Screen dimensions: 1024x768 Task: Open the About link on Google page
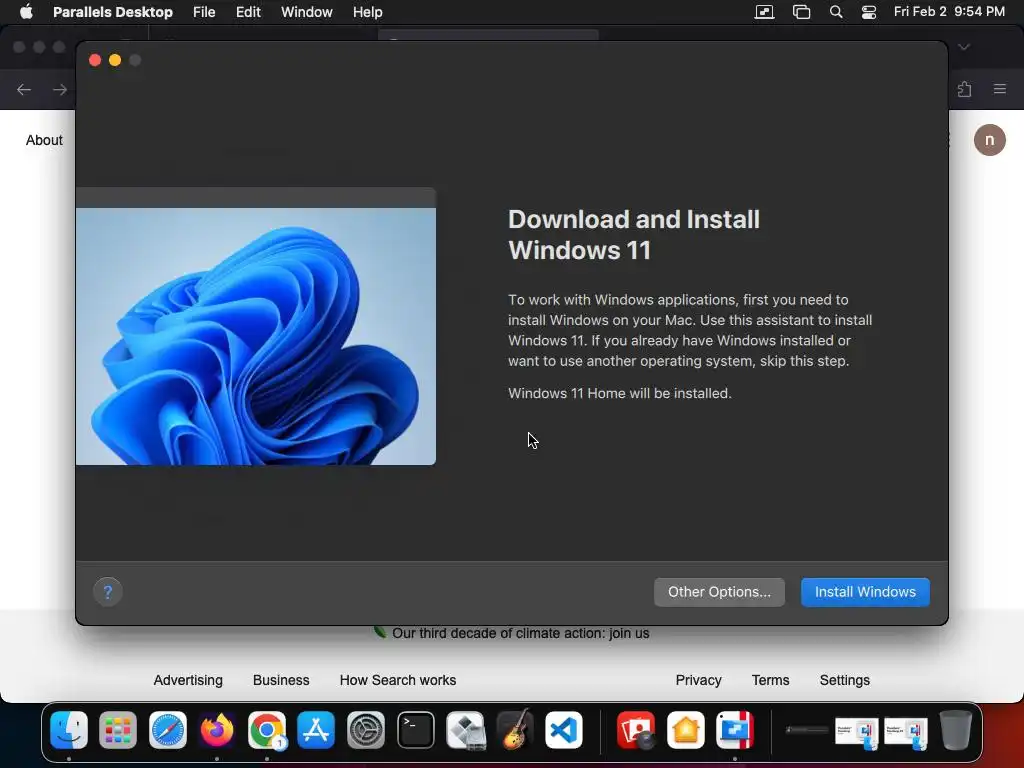(x=44, y=140)
